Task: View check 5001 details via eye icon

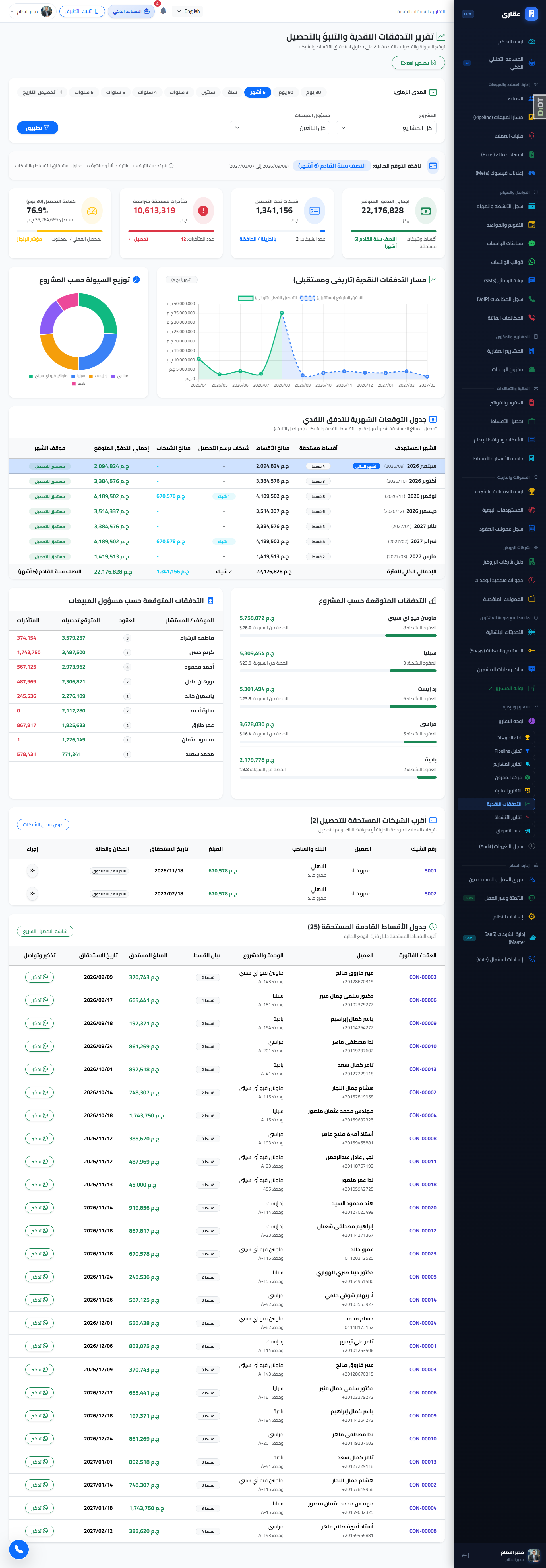Action: [x=32, y=870]
